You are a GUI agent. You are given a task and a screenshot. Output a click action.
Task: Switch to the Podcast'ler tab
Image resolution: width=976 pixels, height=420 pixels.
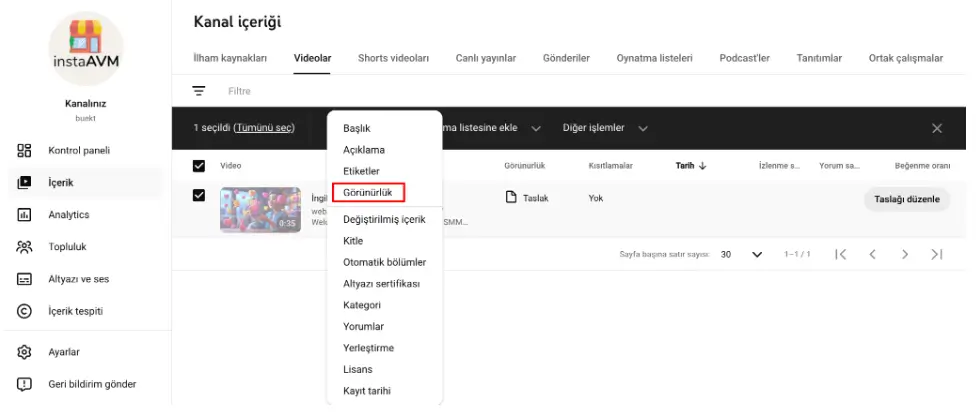[744, 58]
